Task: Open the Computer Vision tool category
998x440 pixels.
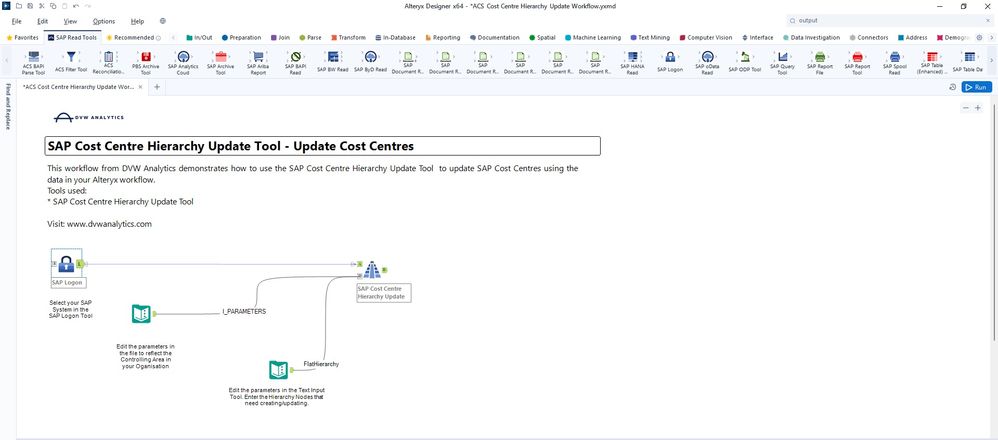Action: [706, 38]
